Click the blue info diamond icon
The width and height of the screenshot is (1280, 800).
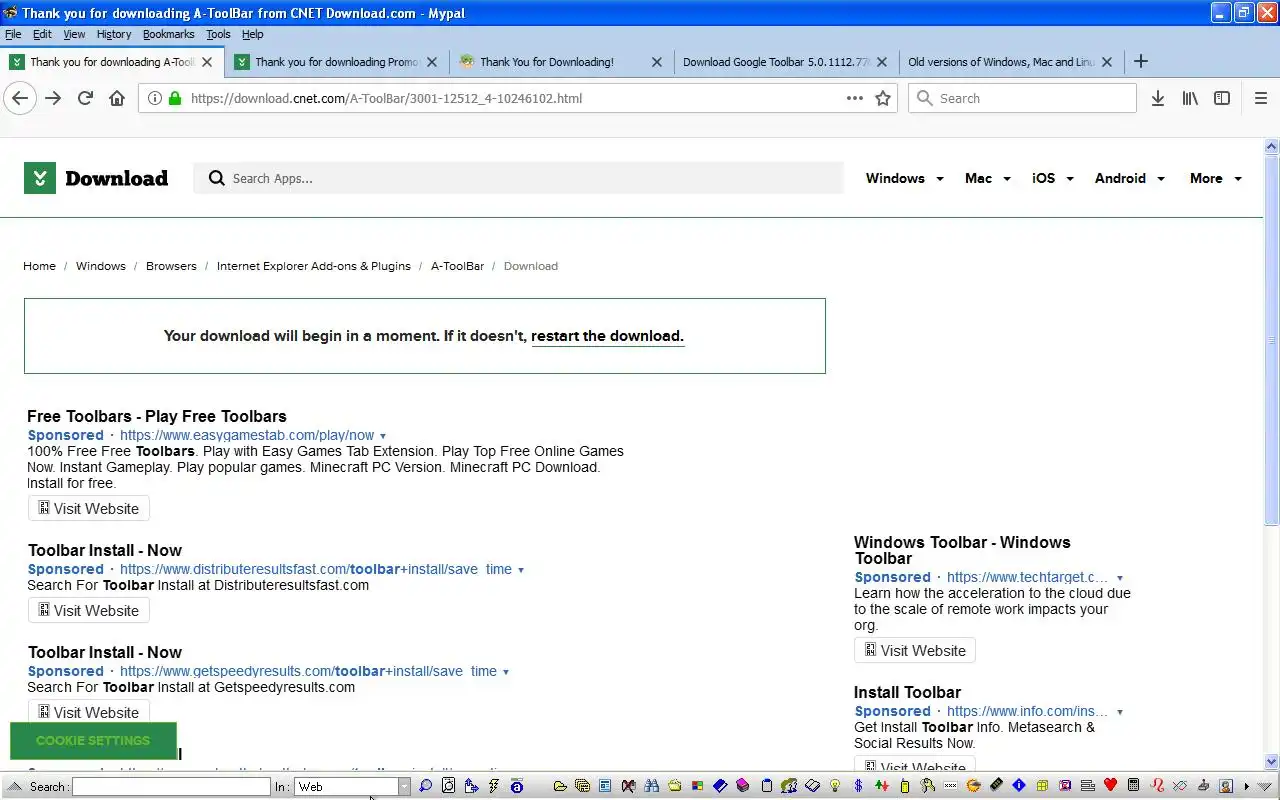pos(1019,786)
